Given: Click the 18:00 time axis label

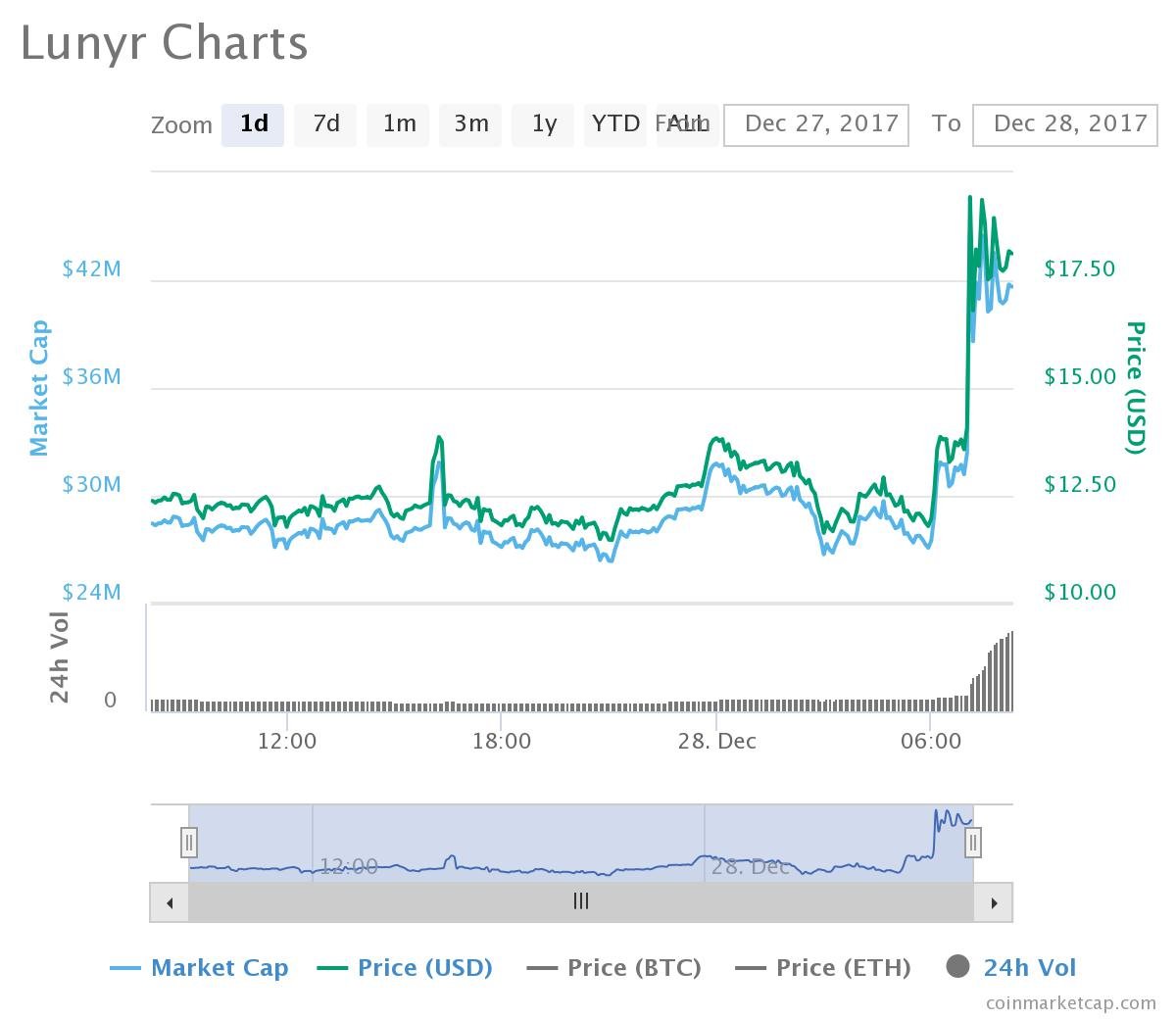Looking at the screenshot, I should tap(502, 741).
